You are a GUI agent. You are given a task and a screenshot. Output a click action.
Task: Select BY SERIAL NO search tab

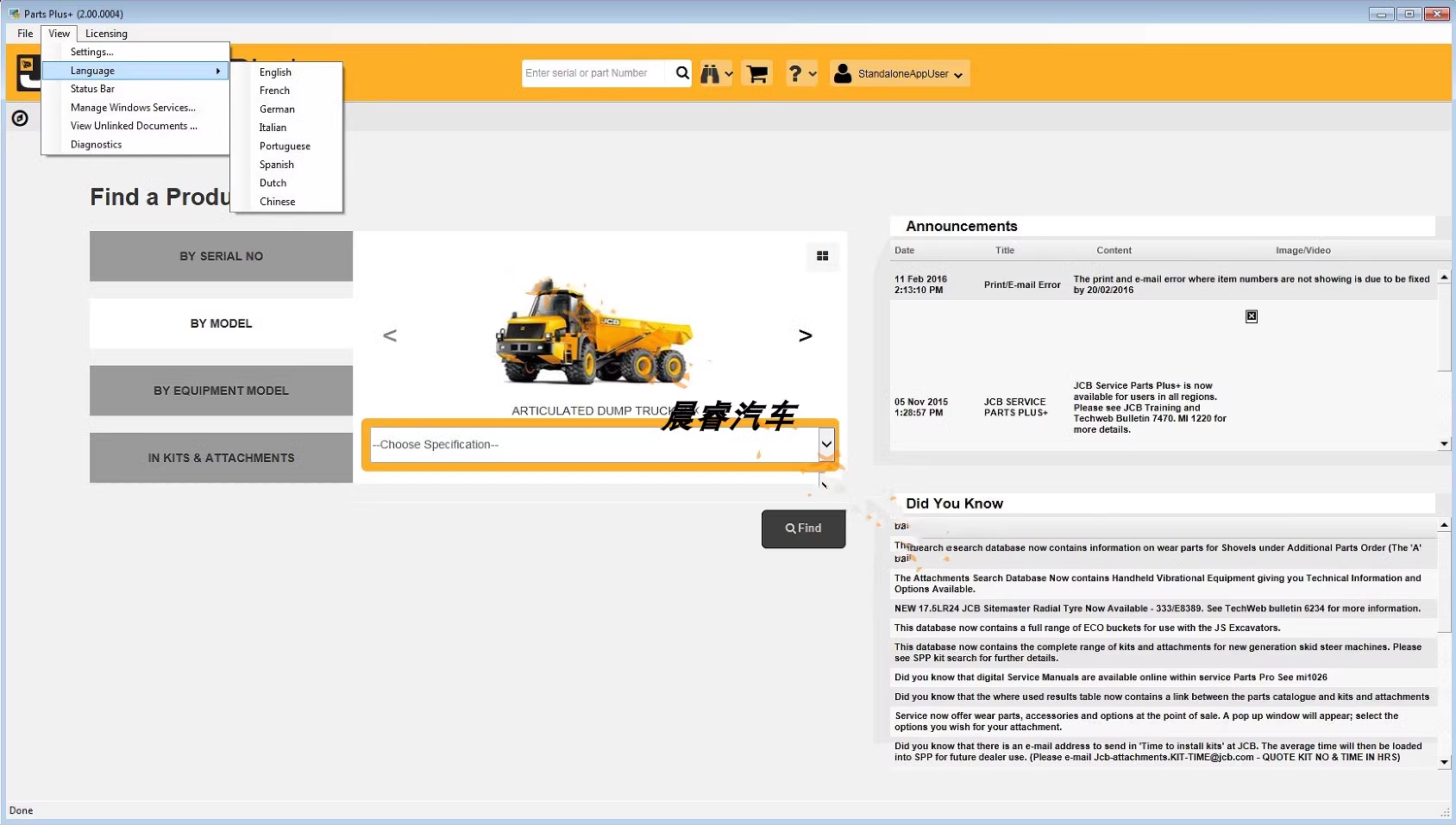pyautogui.click(x=221, y=256)
